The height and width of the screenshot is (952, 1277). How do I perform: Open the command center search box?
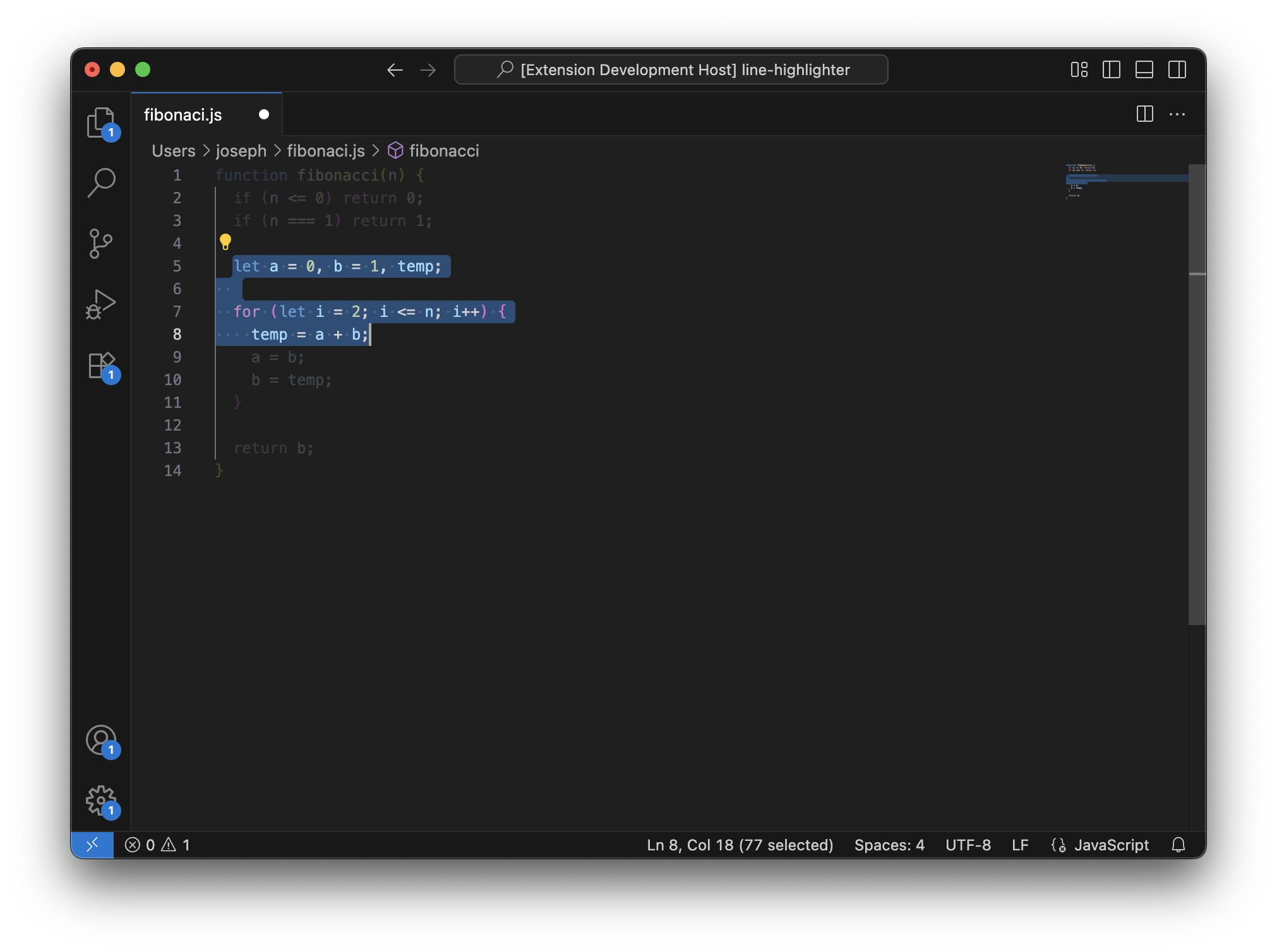[x=671, y=69]
